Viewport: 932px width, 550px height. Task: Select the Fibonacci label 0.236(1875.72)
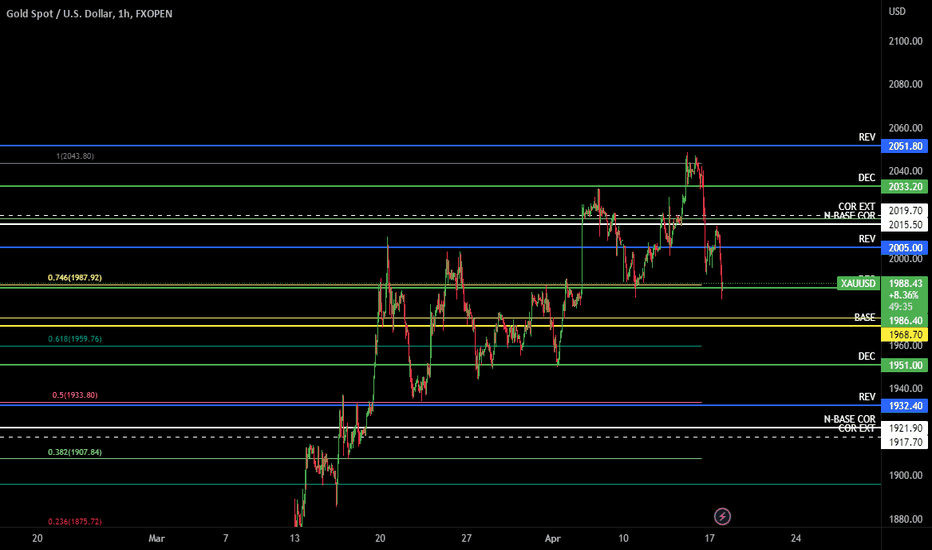tap(74, 521)
